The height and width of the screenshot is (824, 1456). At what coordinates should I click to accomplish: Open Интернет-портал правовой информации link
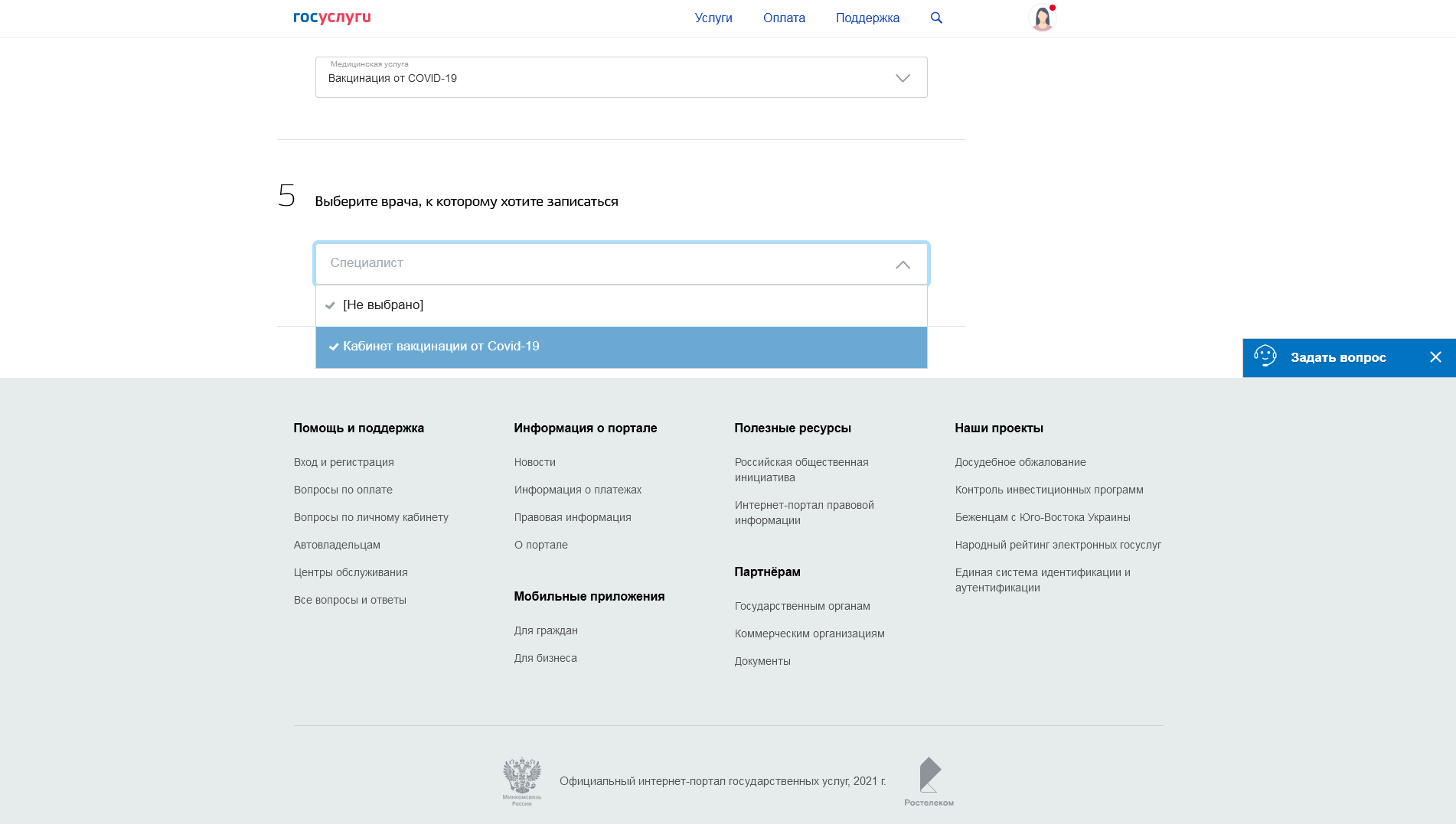[805, 513]
